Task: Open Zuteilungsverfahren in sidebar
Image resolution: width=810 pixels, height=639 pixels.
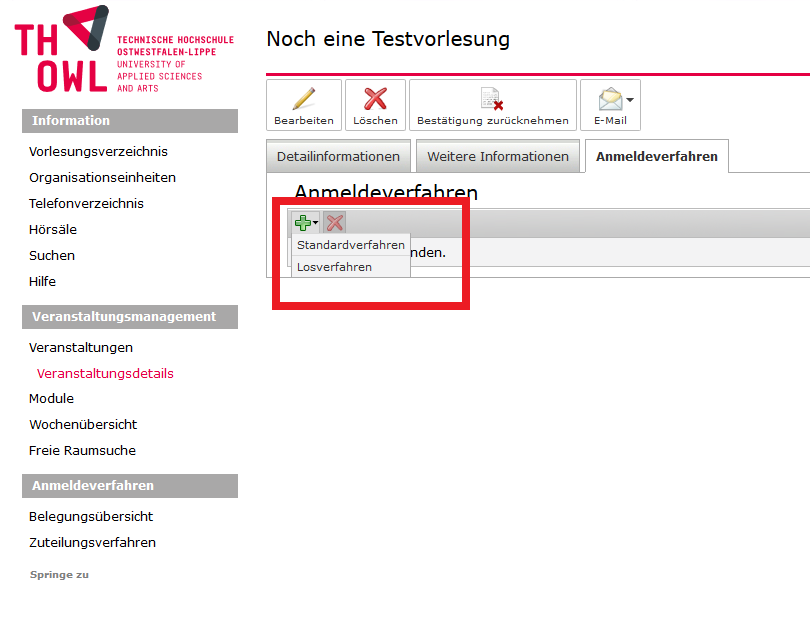Action: point(92,543)
